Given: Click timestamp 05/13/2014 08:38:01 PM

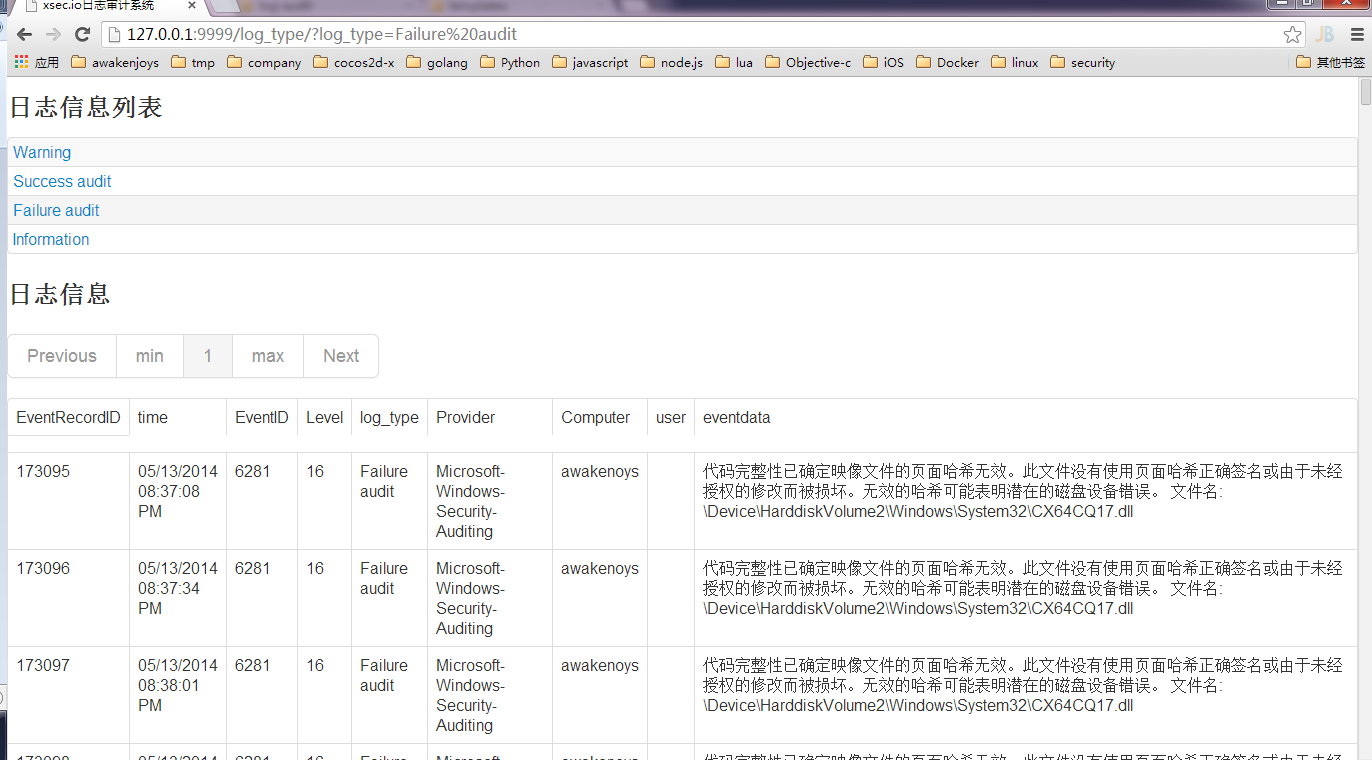Looking at the screenshot, I should pyautogui.click(x=178, y=685).
